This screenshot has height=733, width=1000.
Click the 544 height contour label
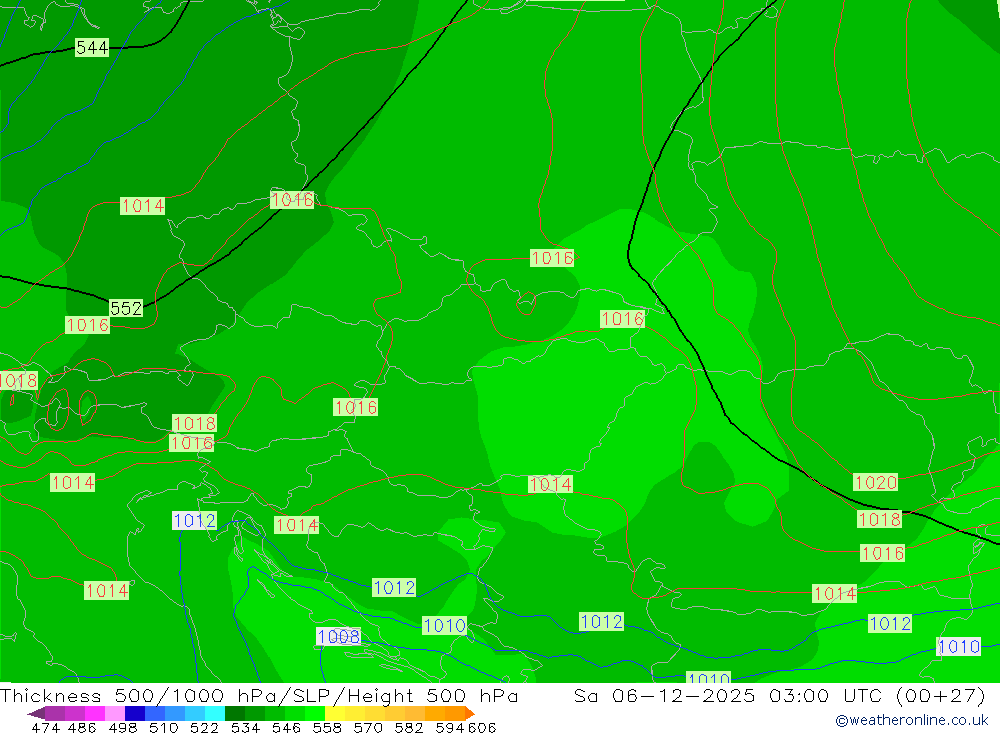point(92,47)
